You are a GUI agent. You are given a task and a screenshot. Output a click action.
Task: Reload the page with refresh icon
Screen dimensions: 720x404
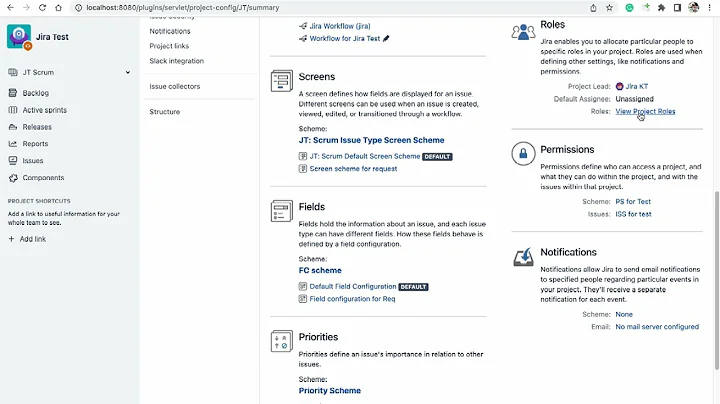[42, 8]
